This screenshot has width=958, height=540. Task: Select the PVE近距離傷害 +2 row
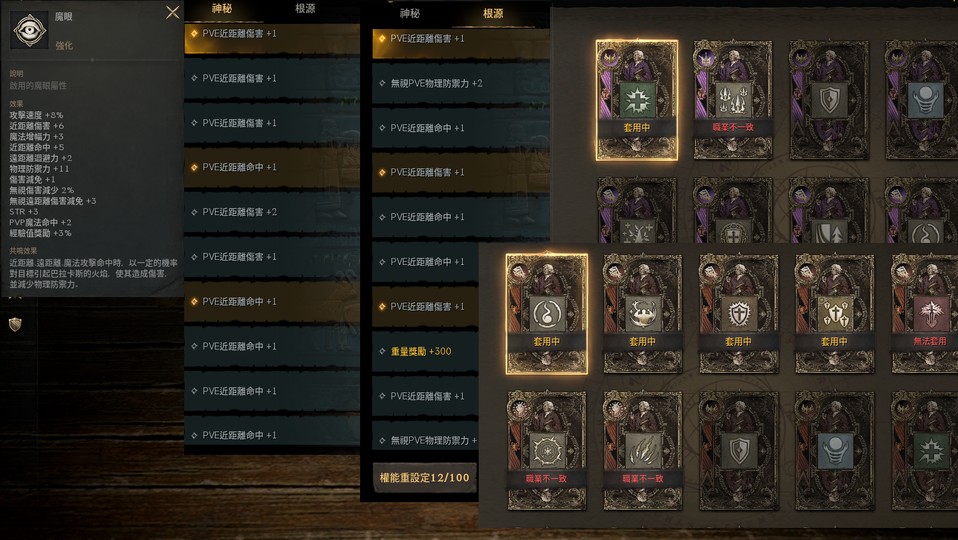272,212
